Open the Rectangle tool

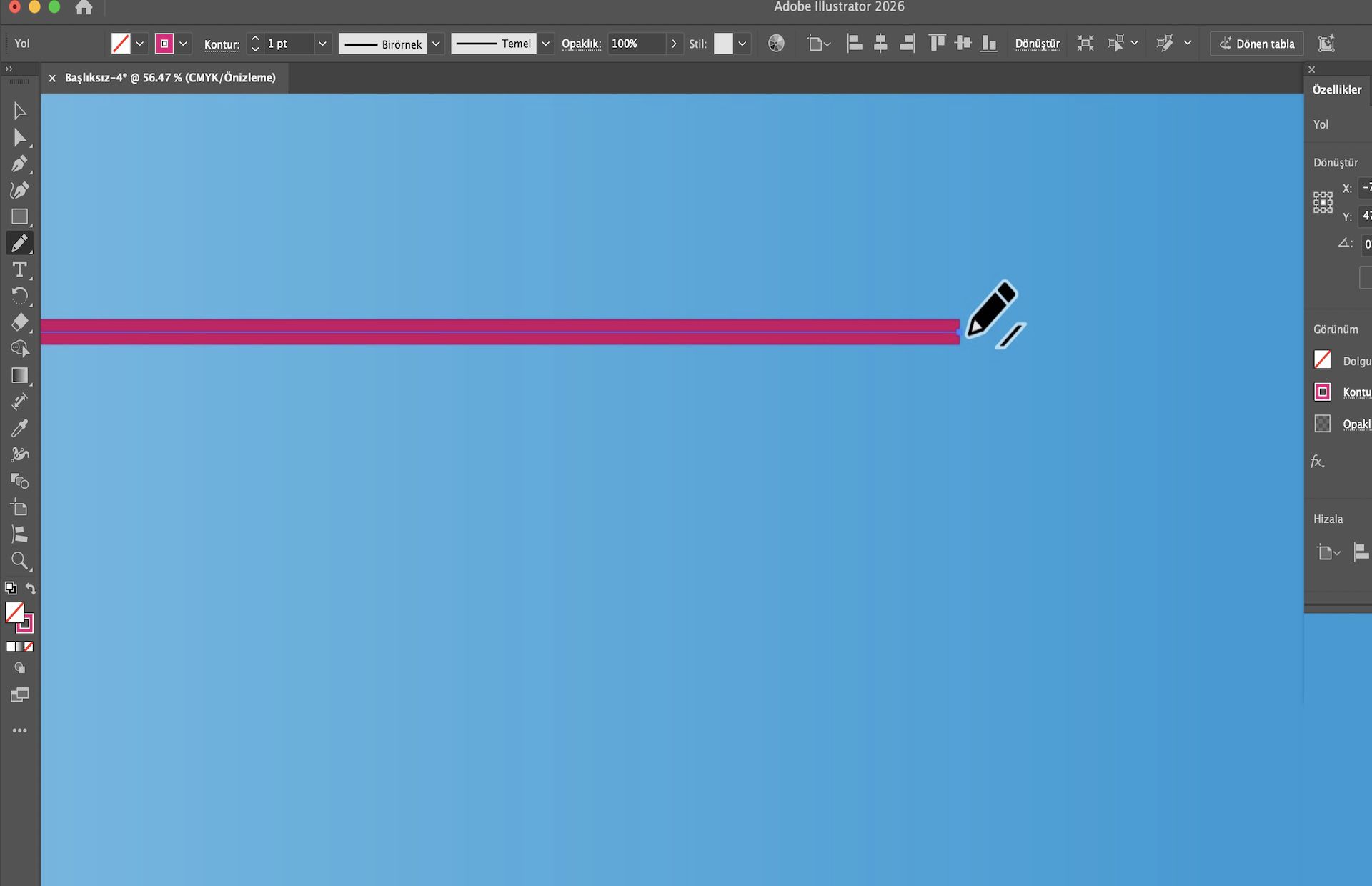pyautogui.click(x=19, y=216)
